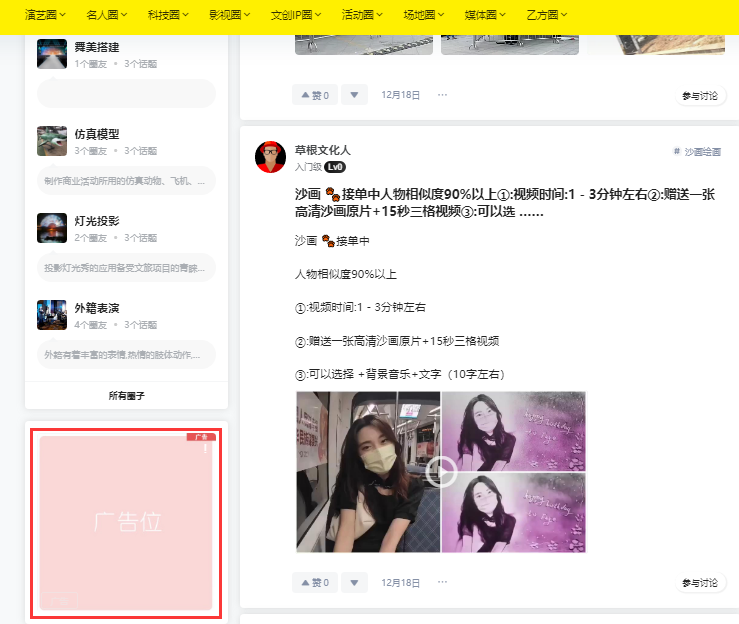Open the #沙画绘画 topic tag

(x=698, y=152)
